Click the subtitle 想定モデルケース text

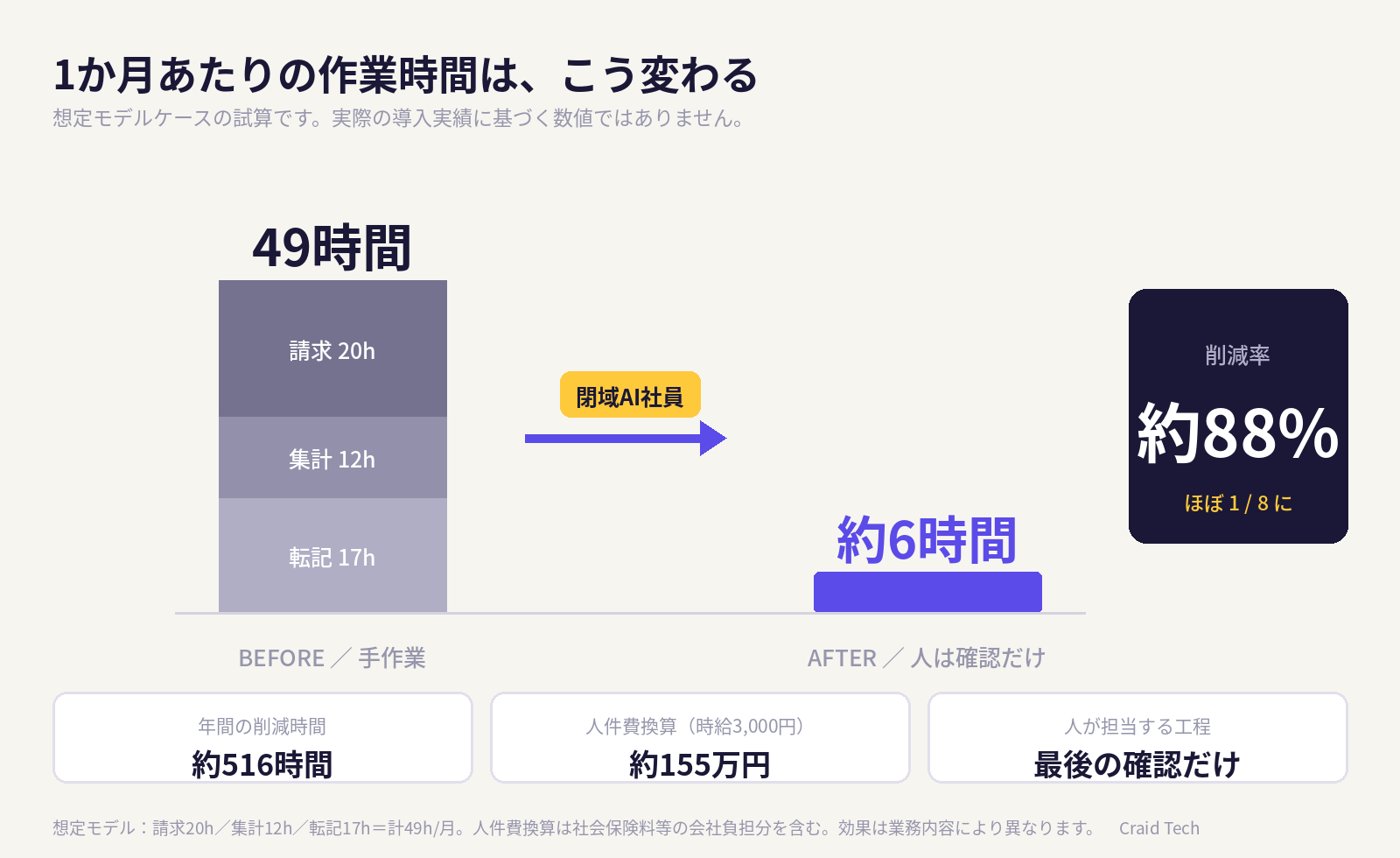(x=399, y=118)
